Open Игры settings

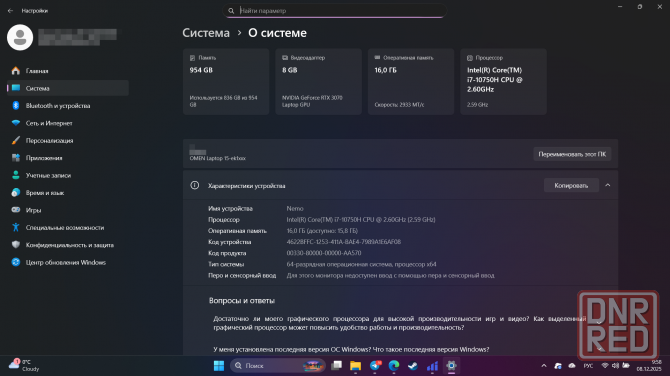tap(68, 210)
